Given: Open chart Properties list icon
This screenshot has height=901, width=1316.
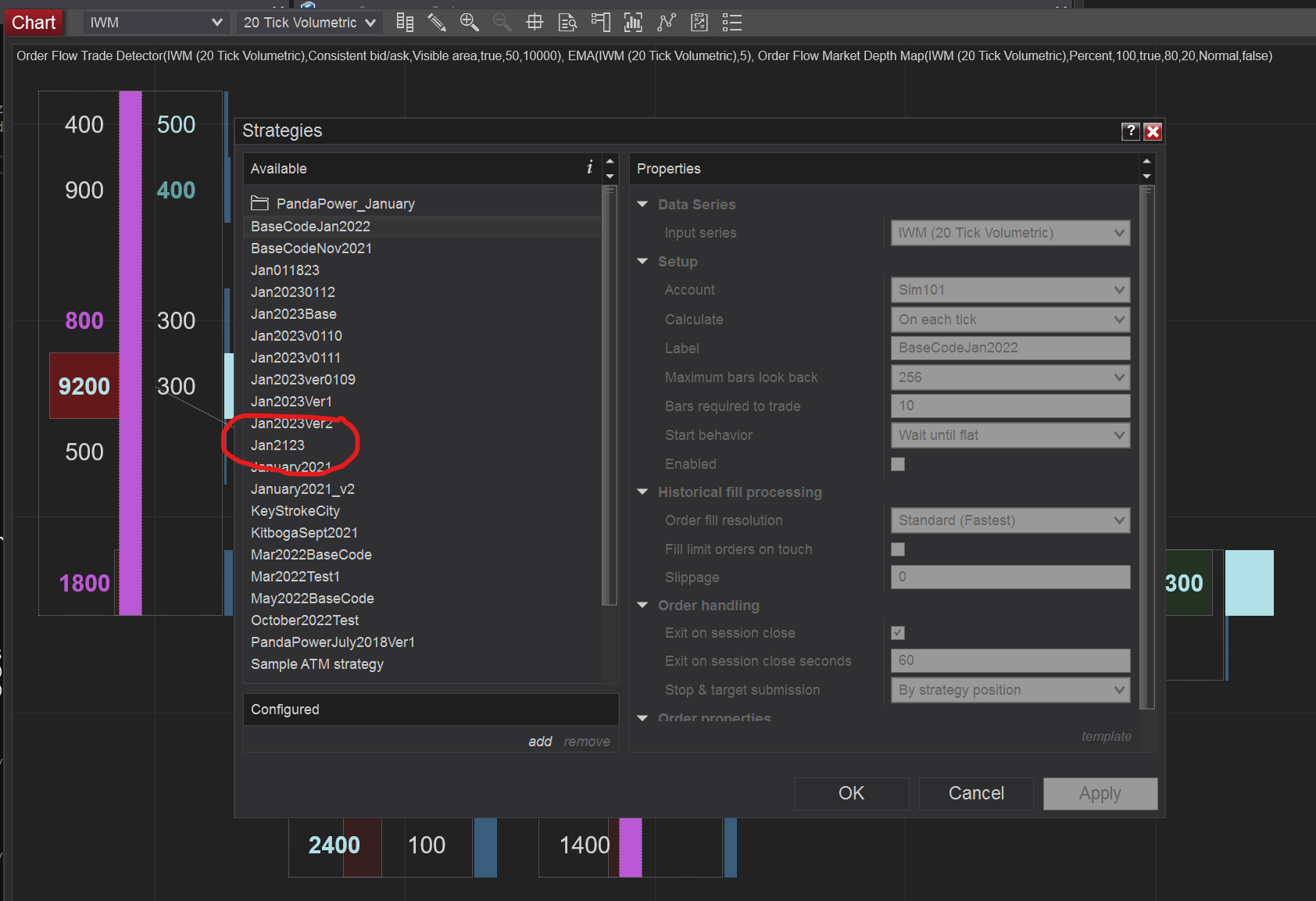Looking at the screenshot, I should (732, 23).
